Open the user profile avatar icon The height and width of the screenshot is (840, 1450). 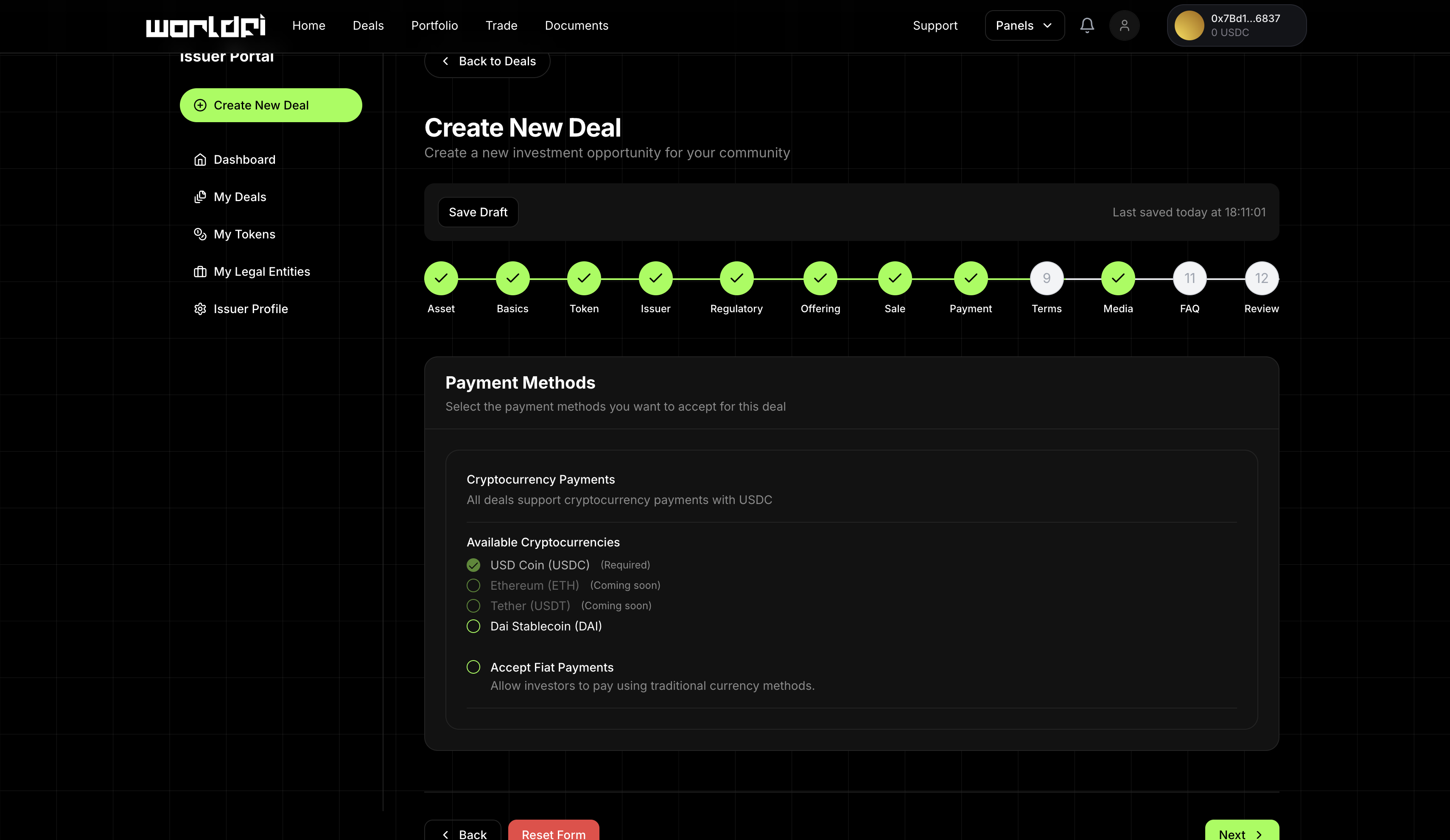coord(1124,25)
